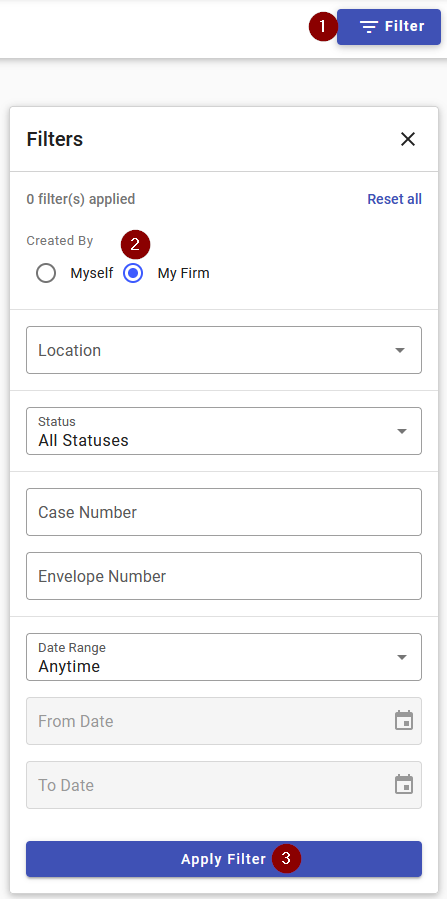The width and height of the screenshot is (447, 899).
Task: Open the From Date calendar icon
Action: (x=404, y=721)
